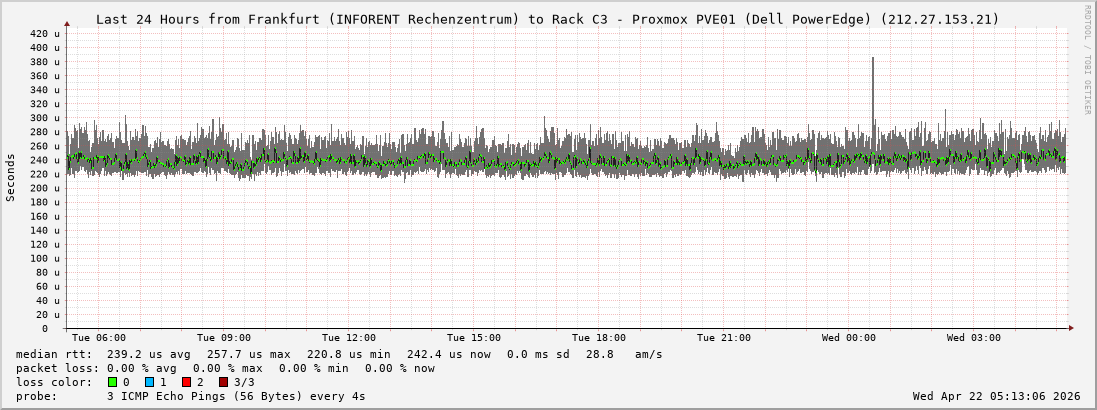Screen dimensions: 1097x410
Task: Select the Tue 18:00 time label
Action: coord(599,338)
